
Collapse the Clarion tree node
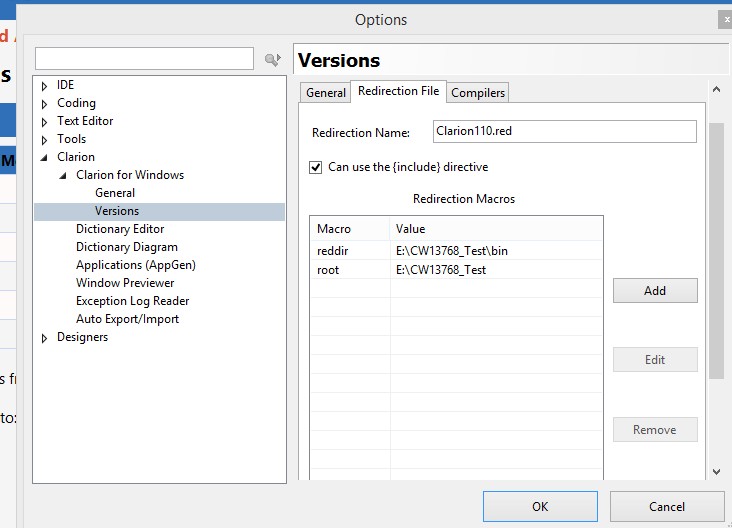44,158
